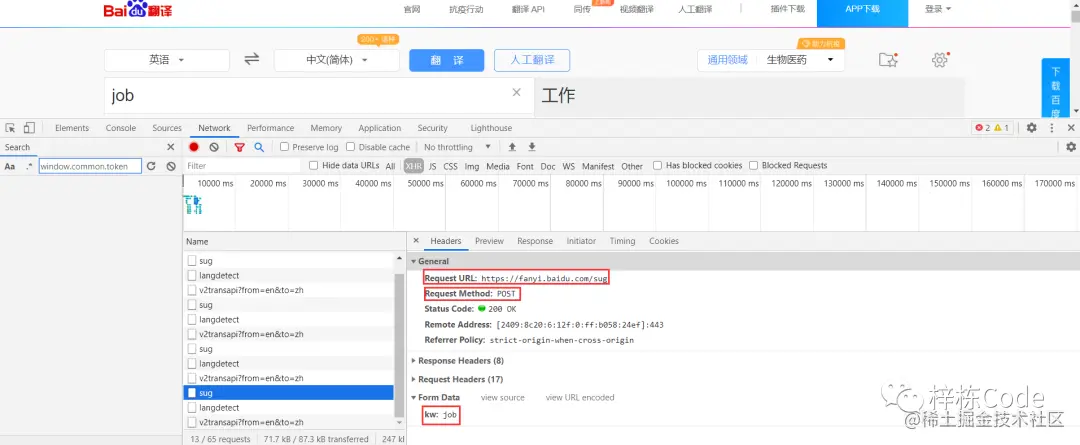Screen dimensions: 1080x445
Task: Click the outlined 人工翻译 button
Action: point(532,60)
